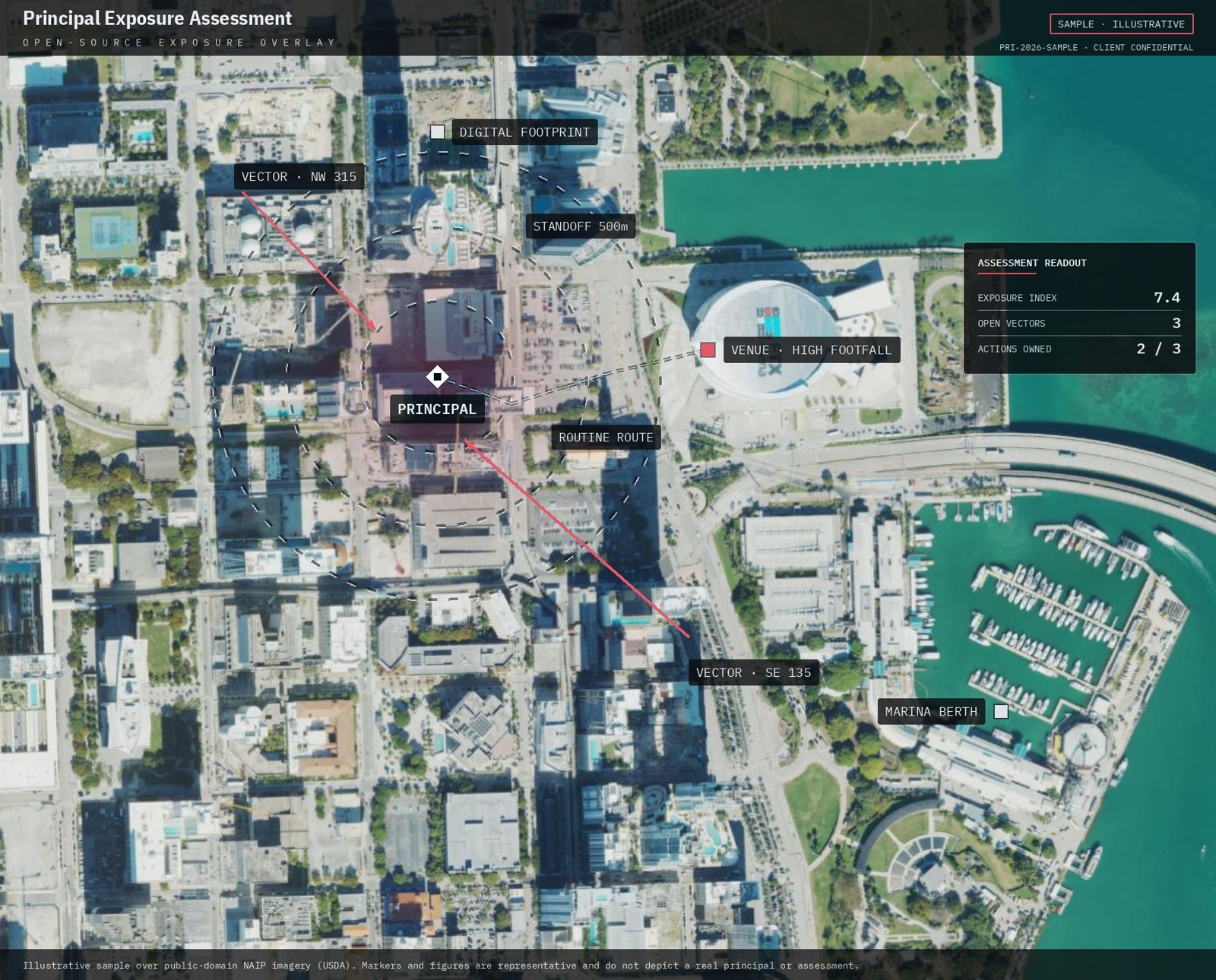Image resolution: width=1216 pixels, height=980 pixels.
Task: Click the illustrative sample disclaimer footer text
Action: pyautogui.click(x=441, y=966)
